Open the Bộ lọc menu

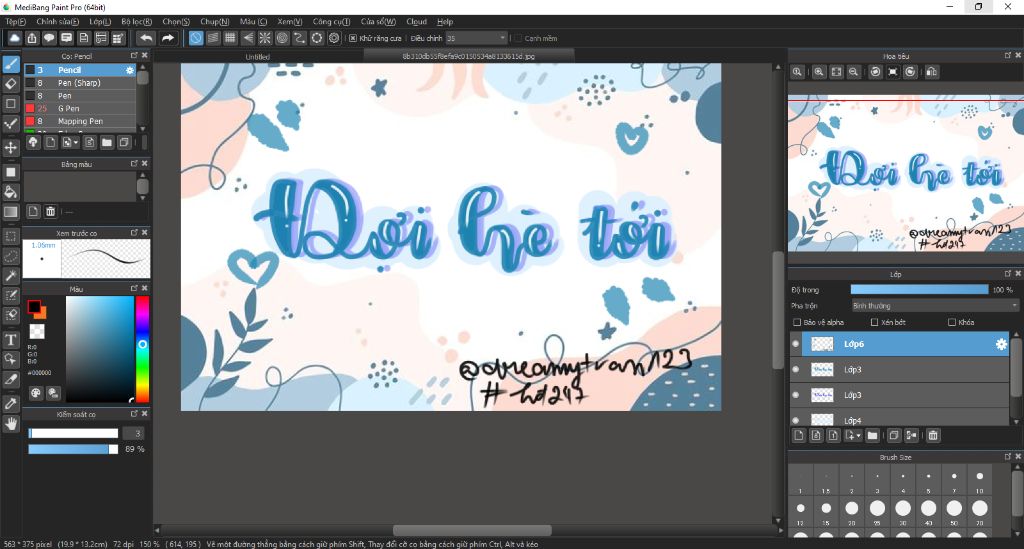[x=136, y=22]
